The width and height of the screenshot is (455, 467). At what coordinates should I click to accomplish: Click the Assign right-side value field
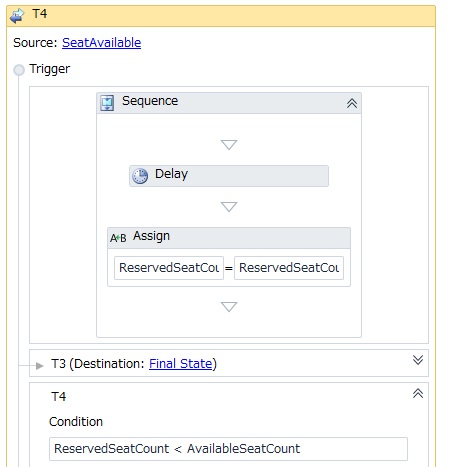(x=289, y=268)
